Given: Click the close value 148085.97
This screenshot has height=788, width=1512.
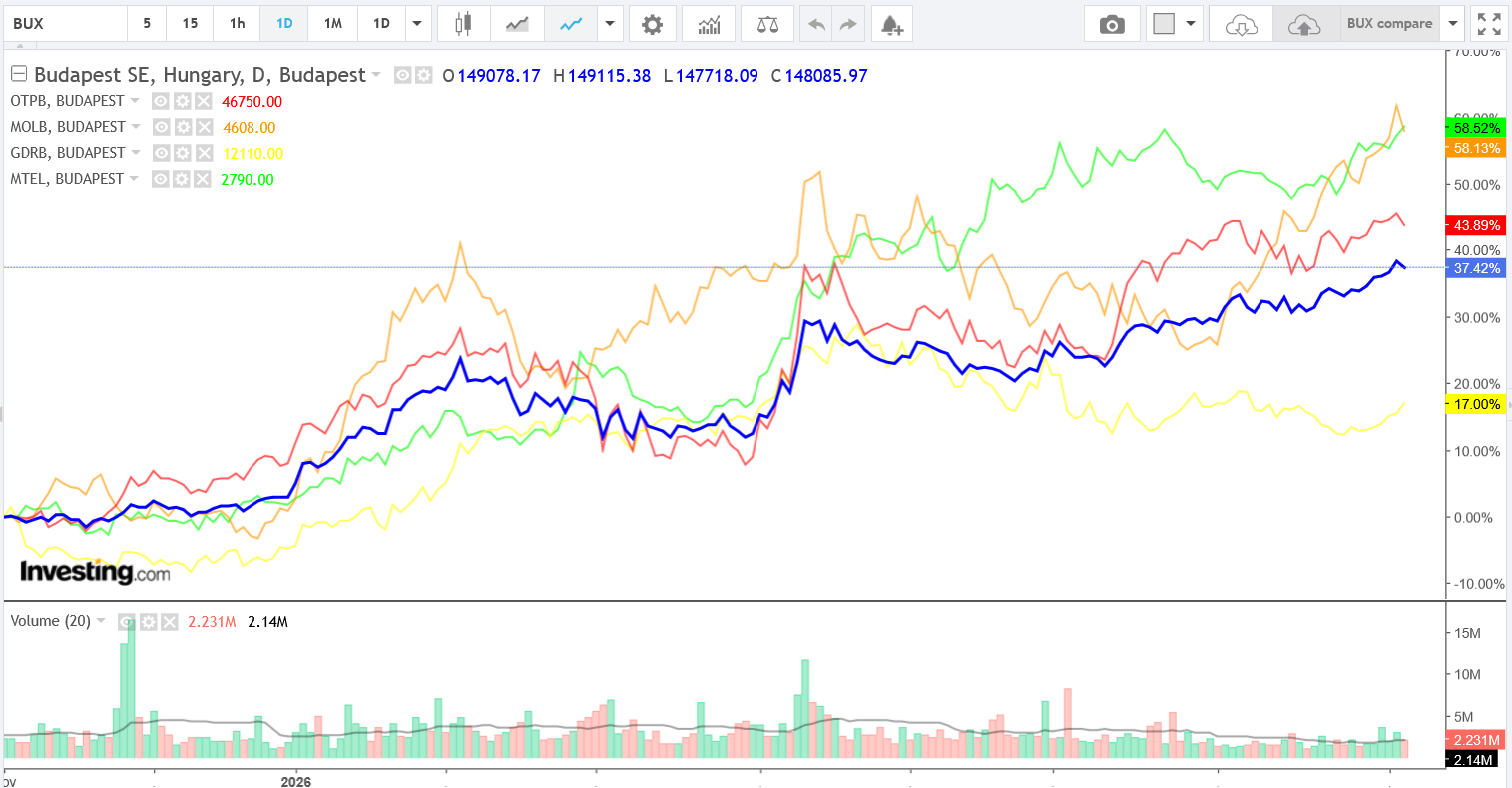Looking at the screenshot, I should pyautogui.click(x=826, y=76).
